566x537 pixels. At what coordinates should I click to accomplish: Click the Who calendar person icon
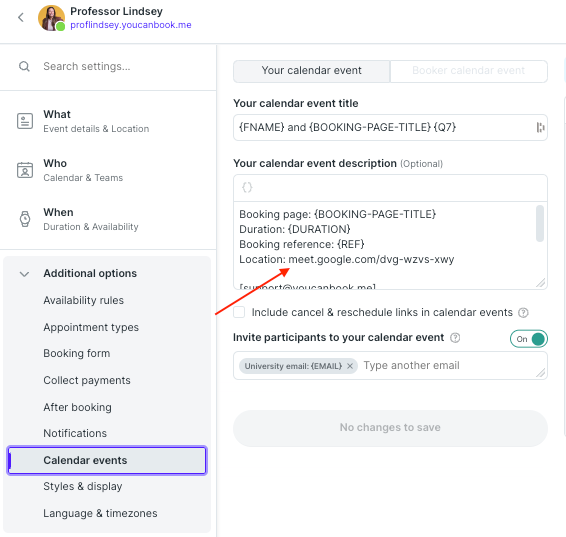pos(25,170)
